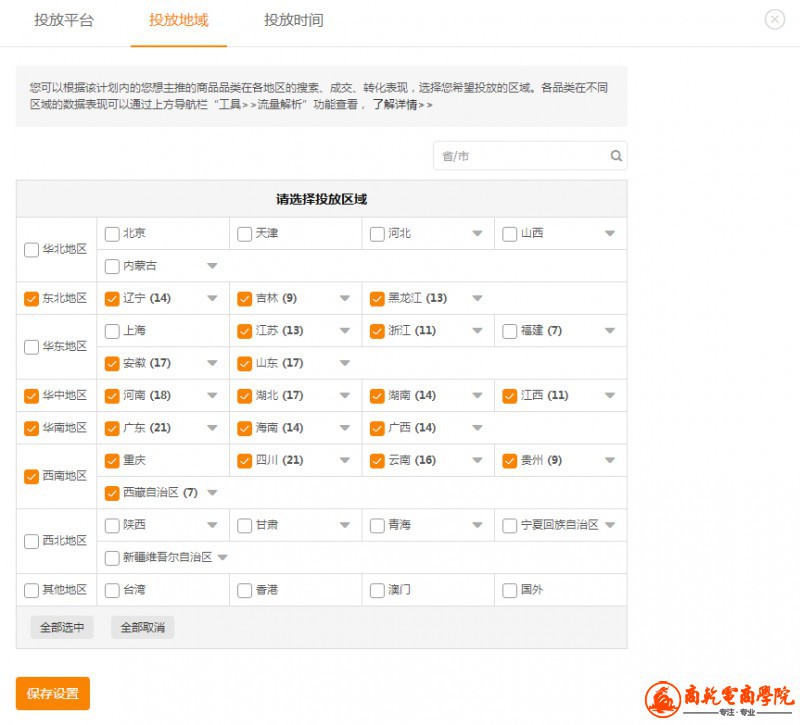Uncheck the 东北地区 region checkbox
800x725 pixels.
pyautogui.click(x=32, y=298)
